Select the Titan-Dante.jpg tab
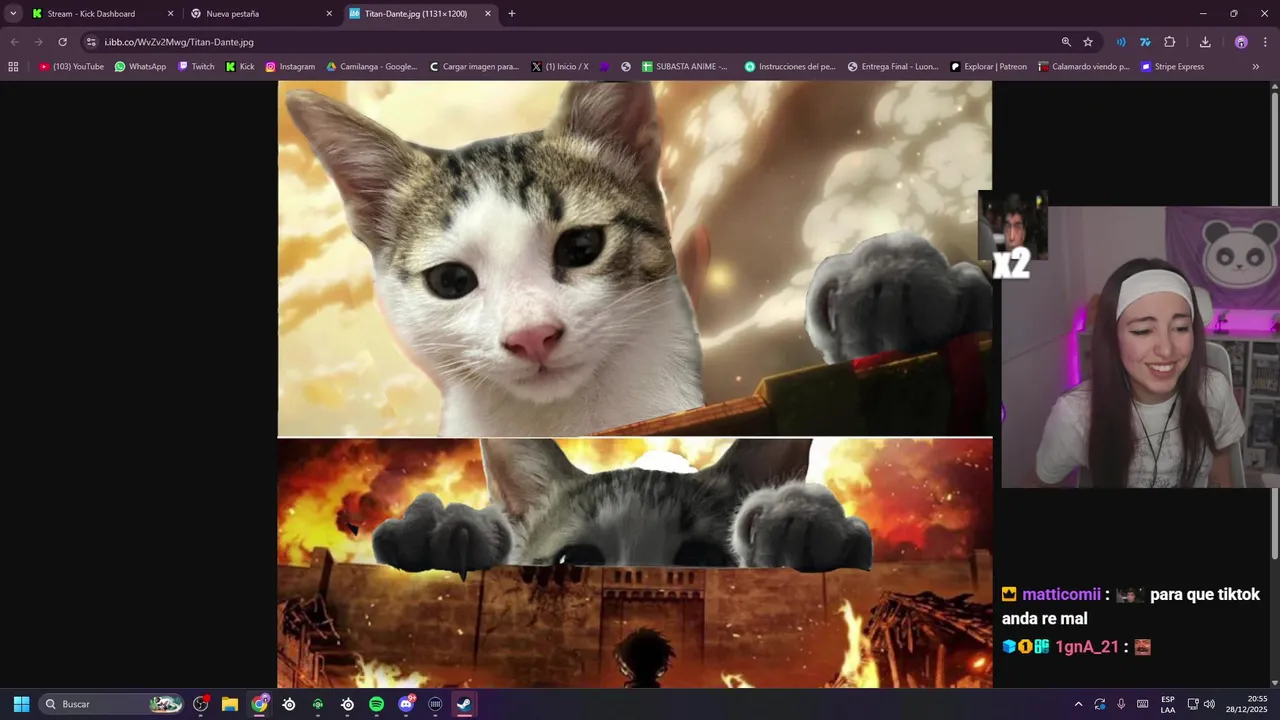The image size is (1280, 720). (x=420, y=14)
